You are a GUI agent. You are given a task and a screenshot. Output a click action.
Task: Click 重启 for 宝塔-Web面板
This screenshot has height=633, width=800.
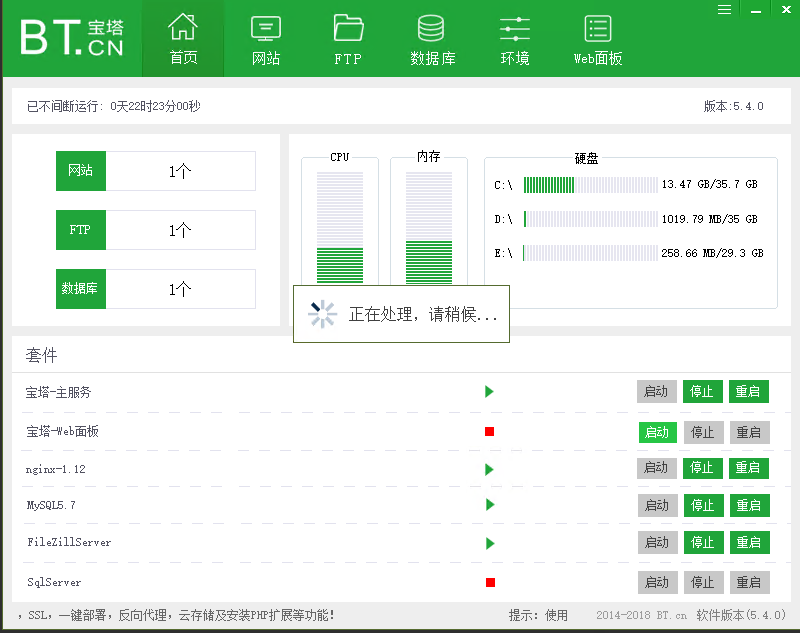[x=749, y=433]
